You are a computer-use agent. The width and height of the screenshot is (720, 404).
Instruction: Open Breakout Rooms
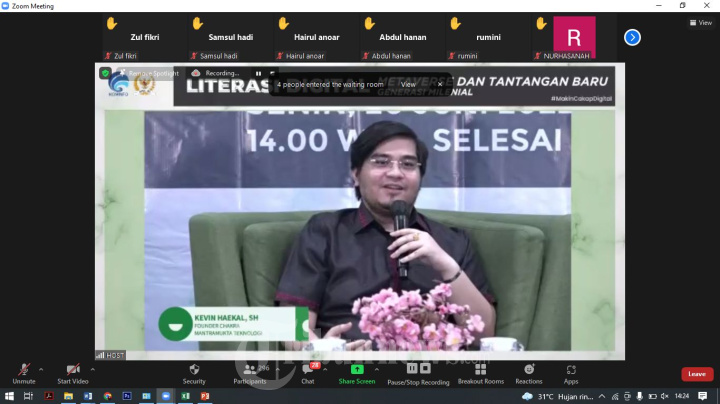click(480, 370)
